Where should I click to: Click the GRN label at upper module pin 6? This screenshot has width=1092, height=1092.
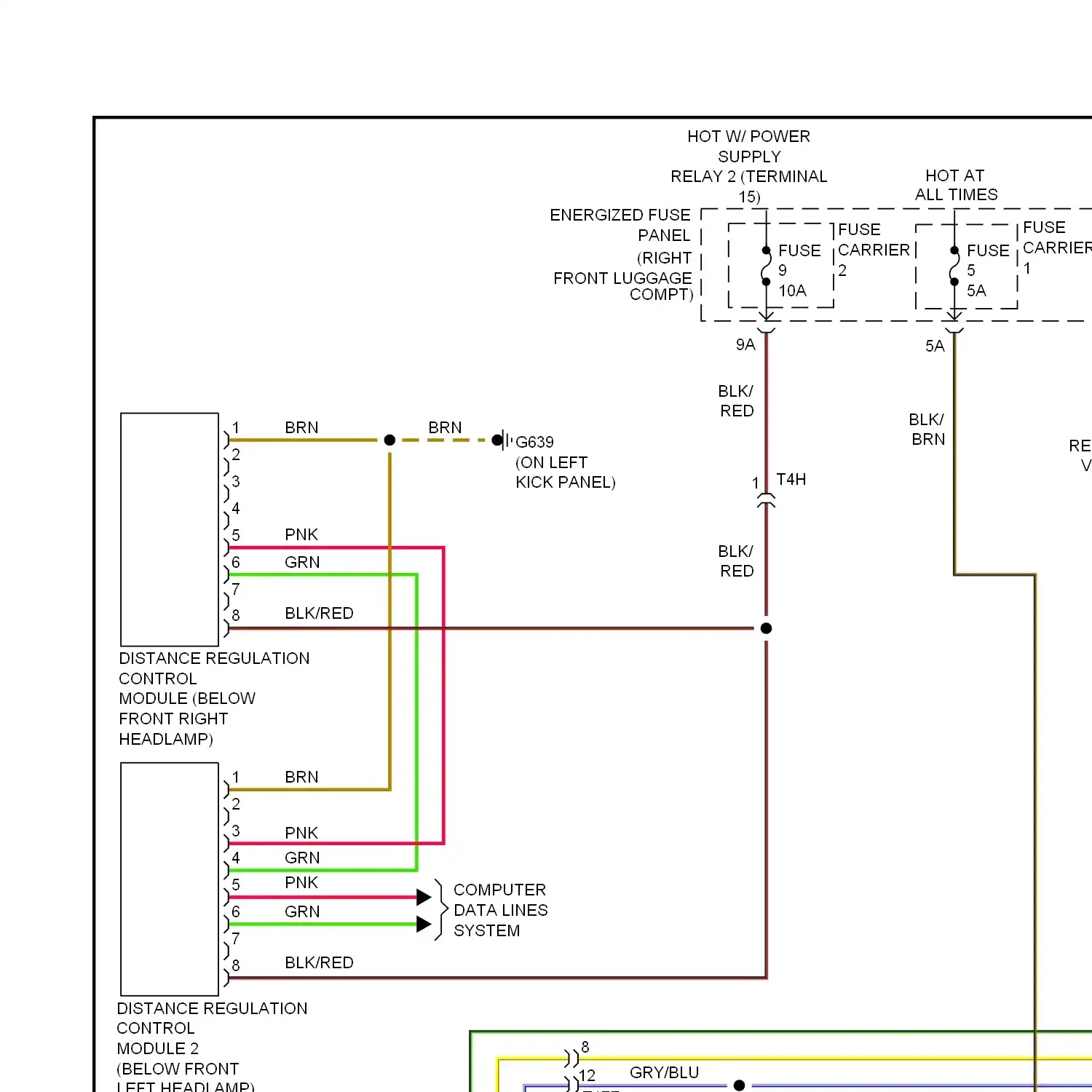coord(302,562)
